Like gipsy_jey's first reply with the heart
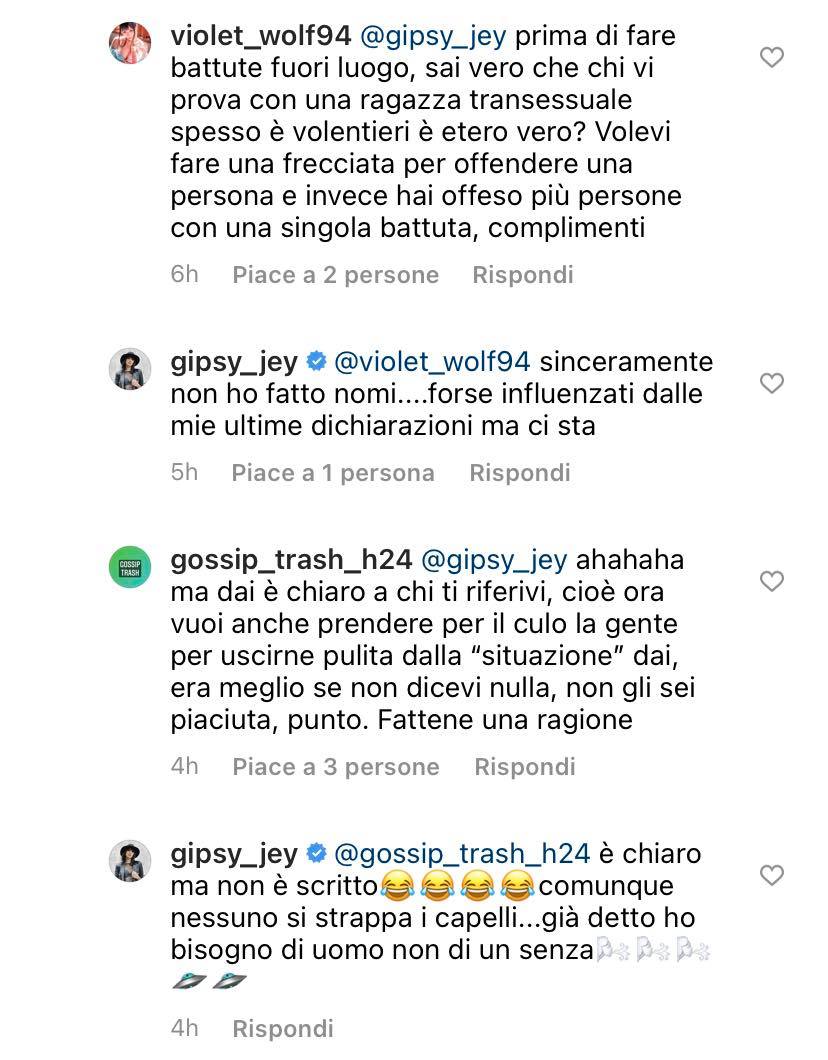 pos(771,383)
